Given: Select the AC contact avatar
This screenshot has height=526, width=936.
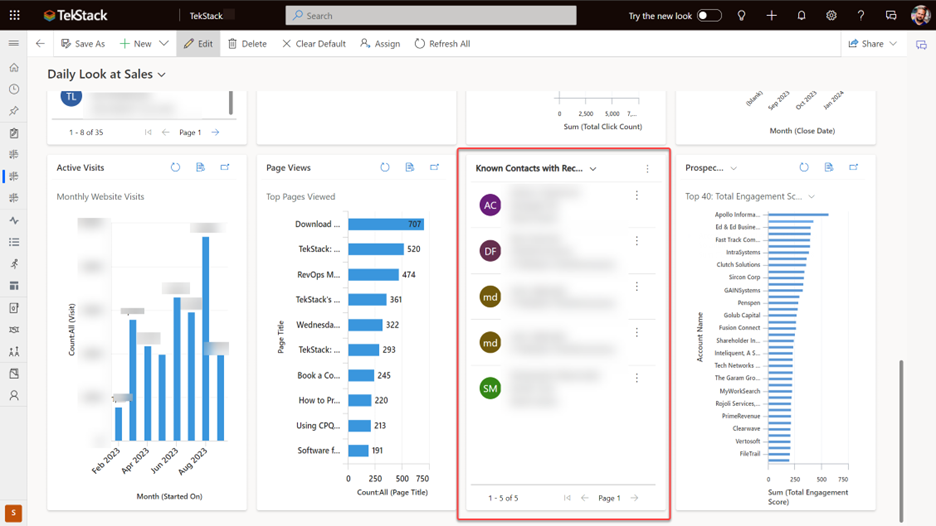Looking at the screenshot, I should (490, 205).
